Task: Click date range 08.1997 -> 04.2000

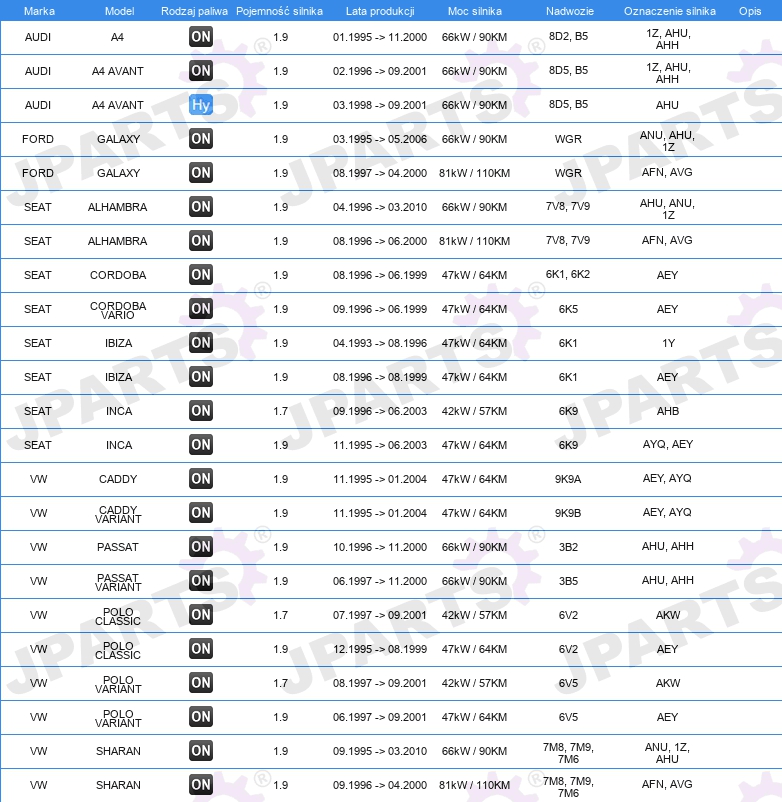Action: pos(379,173)
